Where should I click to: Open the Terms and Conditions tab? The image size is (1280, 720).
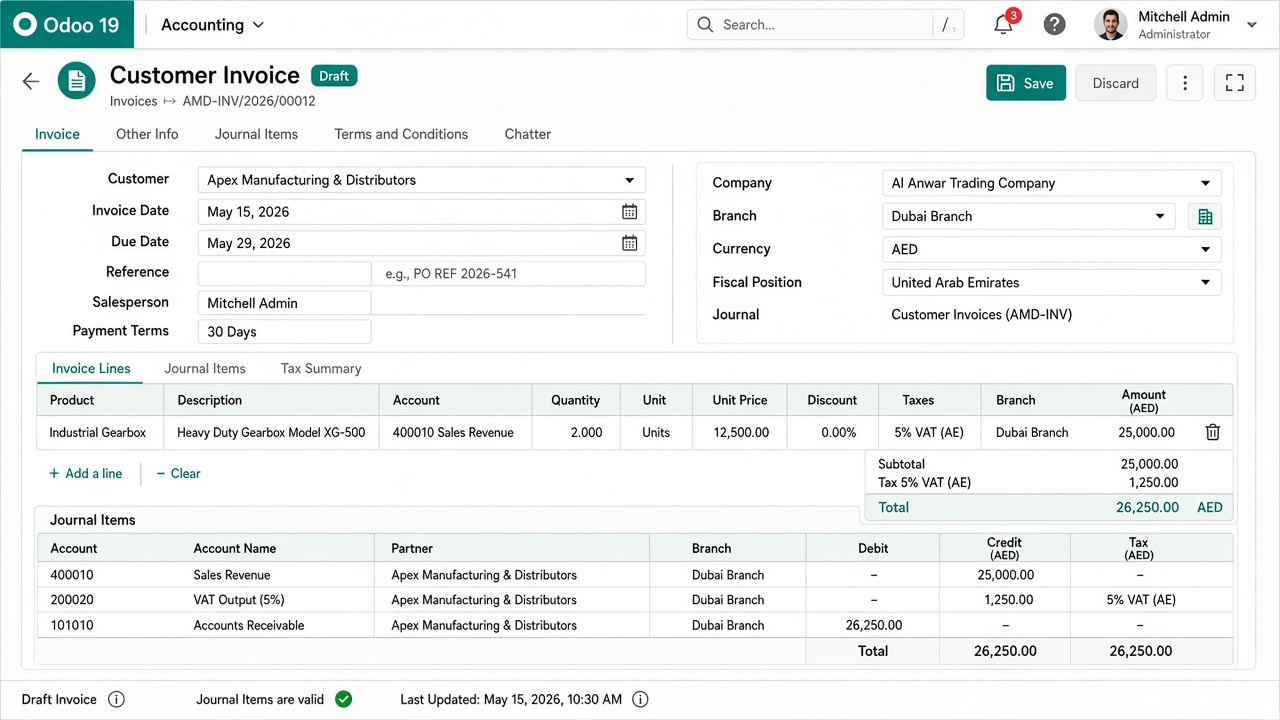(401, 134)
